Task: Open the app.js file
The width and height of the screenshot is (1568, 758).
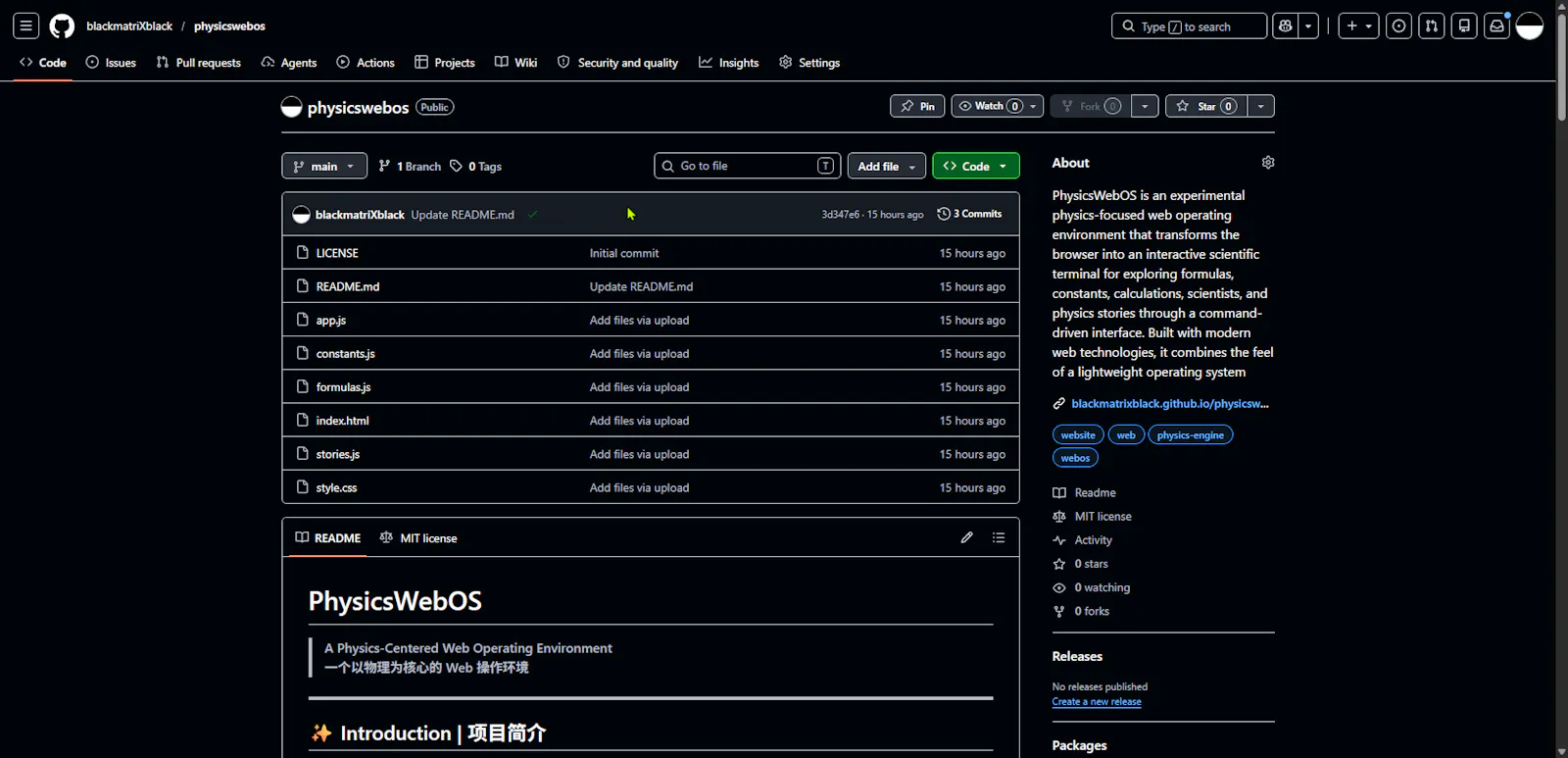Action: (x=331, y=321)
